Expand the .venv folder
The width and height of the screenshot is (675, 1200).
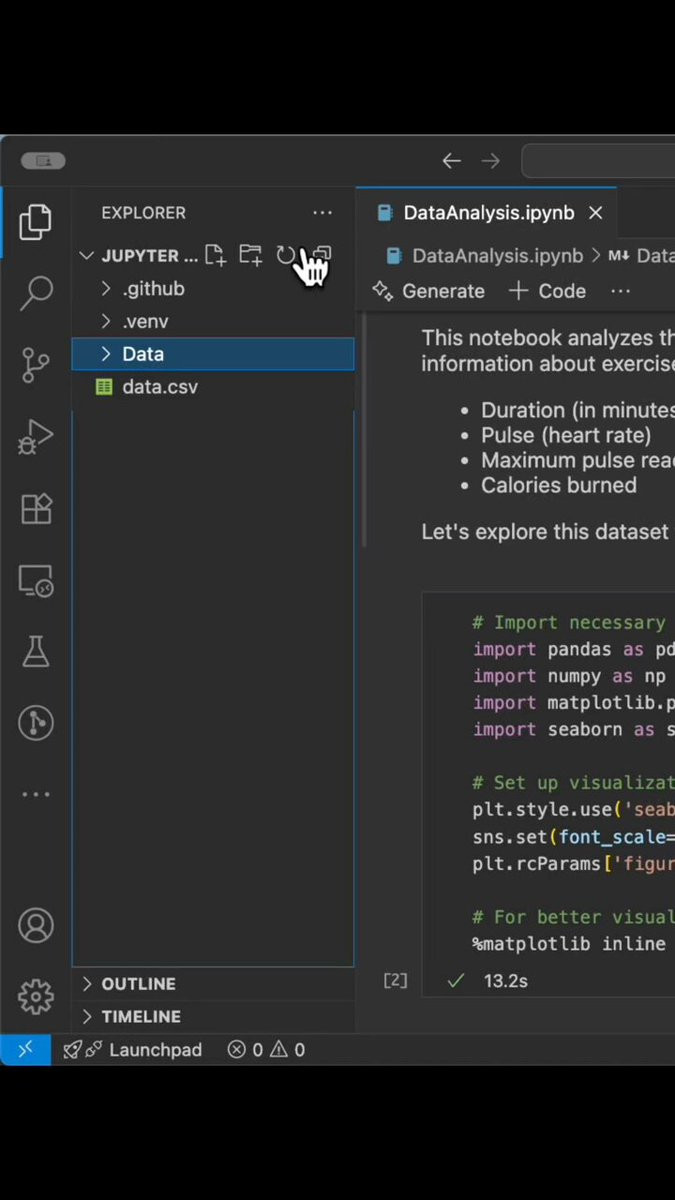coord(212,322)
